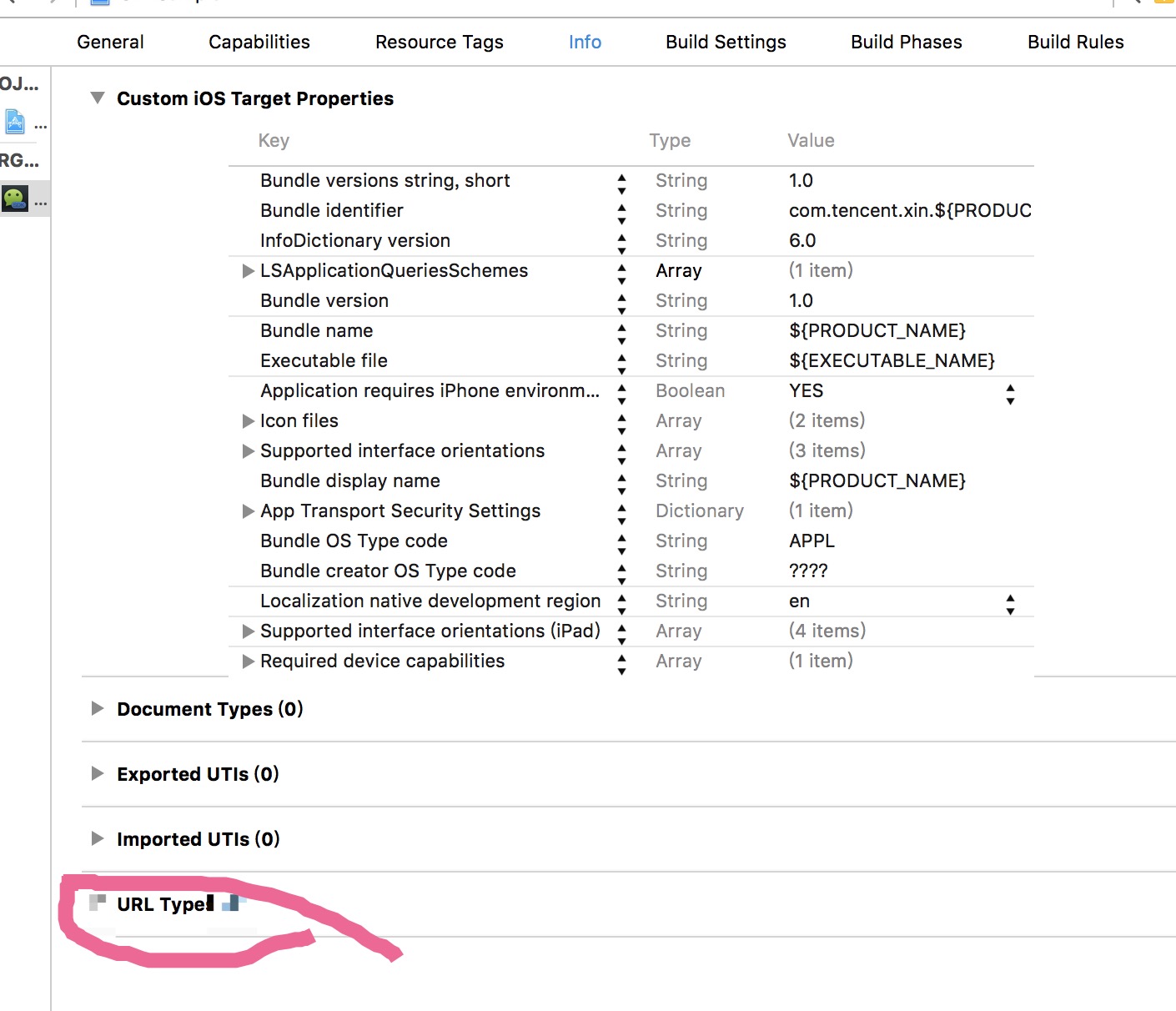Expand the Icon files row
The width and height of the screenshot is (1176, 1011).
248,421
